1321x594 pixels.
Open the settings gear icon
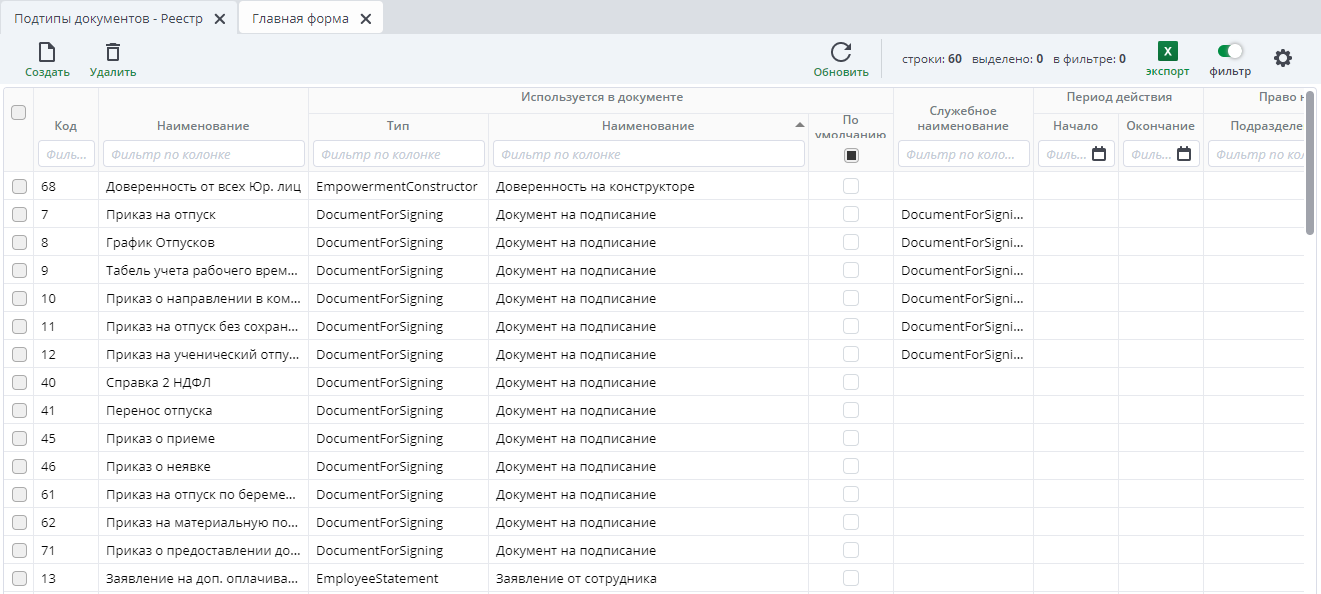[1282, 58]
